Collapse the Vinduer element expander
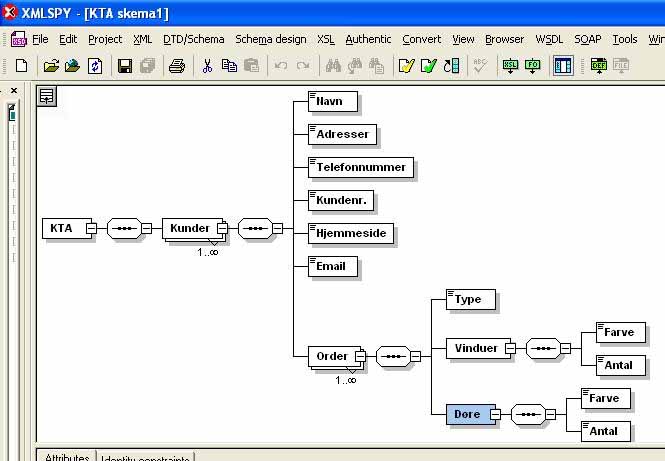The width and height of the screenshot is (665, 461). pos(509,348)
